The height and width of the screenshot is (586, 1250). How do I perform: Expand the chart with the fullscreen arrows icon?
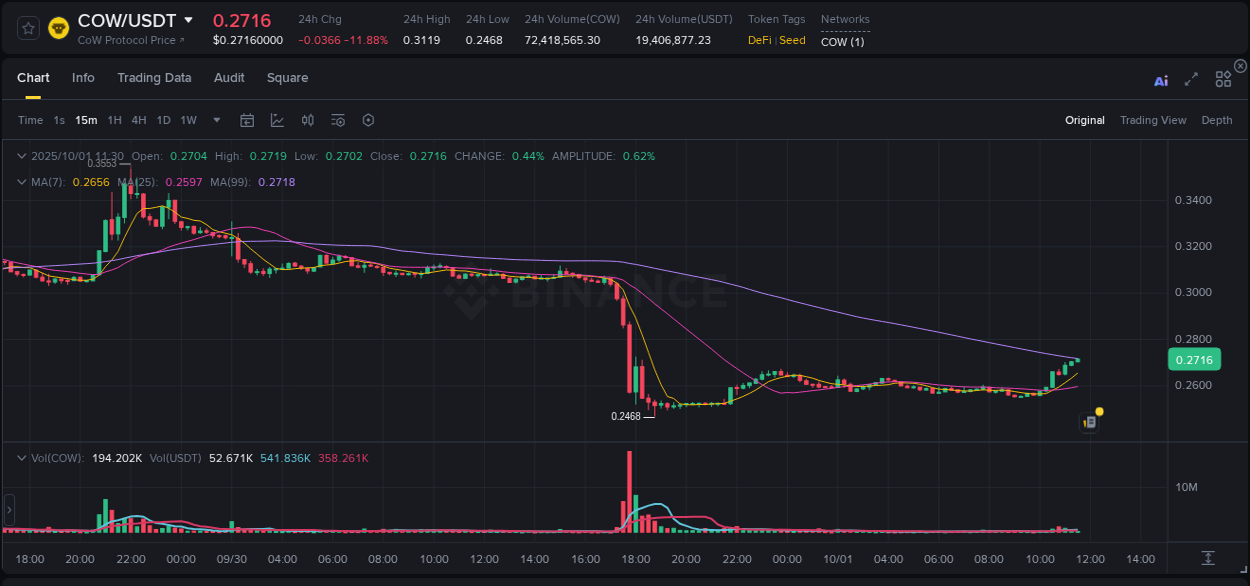point(1191,80)
